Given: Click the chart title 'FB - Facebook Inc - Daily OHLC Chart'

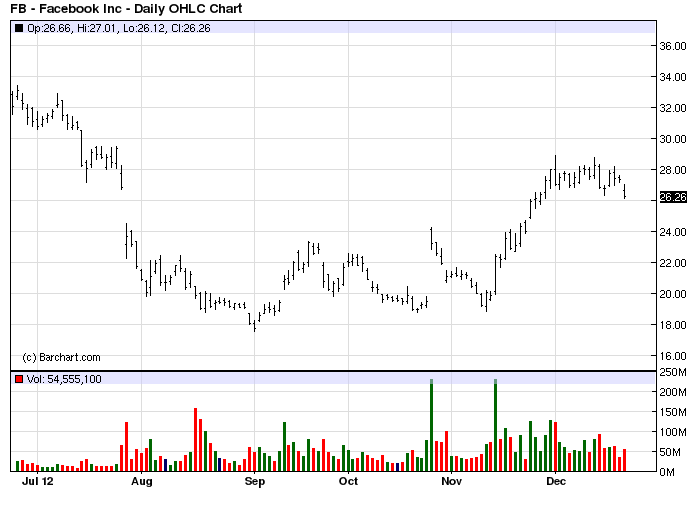Looking at the screenshot, I should tap(126, 8).
